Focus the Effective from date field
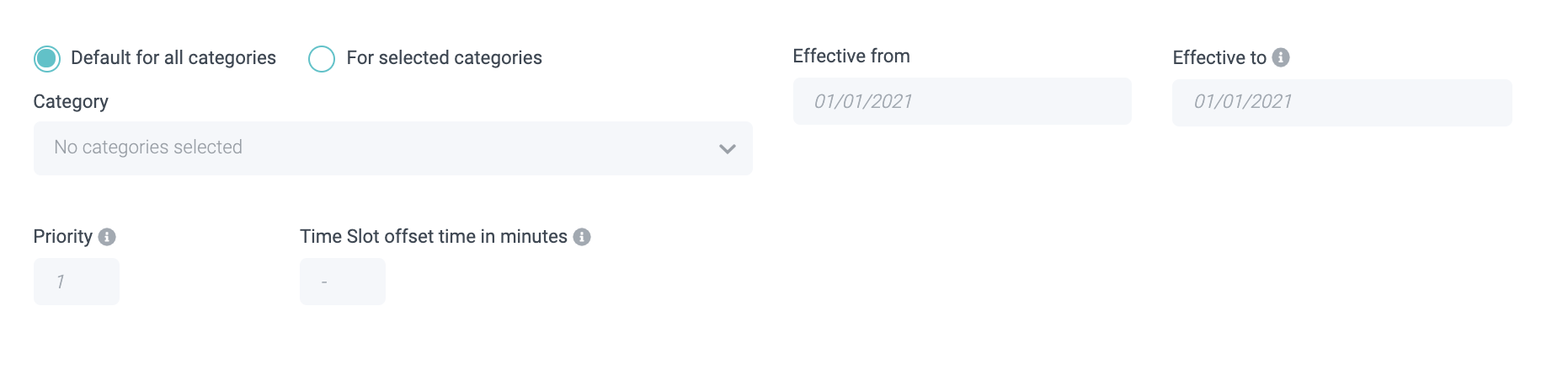This screenshot has height=376, width=1568. [x=962, y=101]
